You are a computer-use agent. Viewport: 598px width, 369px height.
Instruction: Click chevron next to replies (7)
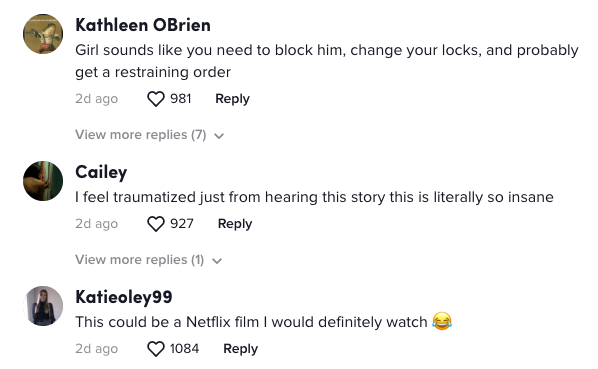click(219, 136)
